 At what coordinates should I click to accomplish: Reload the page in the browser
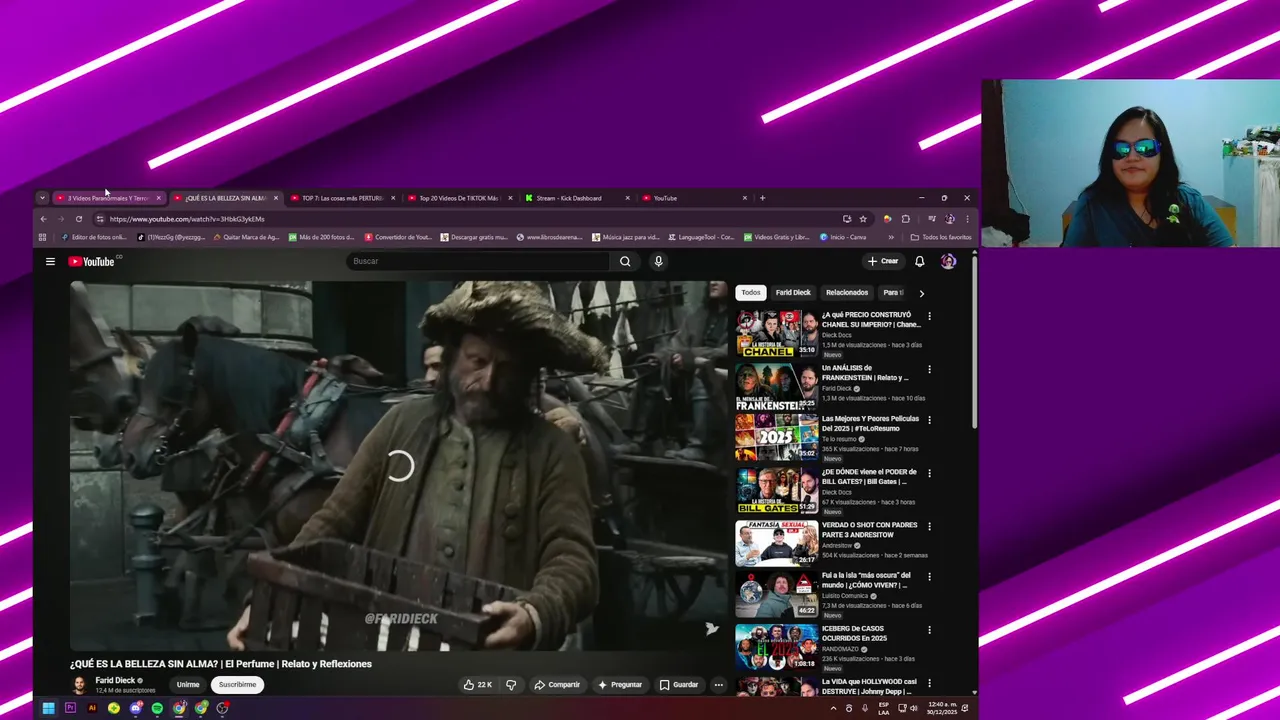(79, 219)
